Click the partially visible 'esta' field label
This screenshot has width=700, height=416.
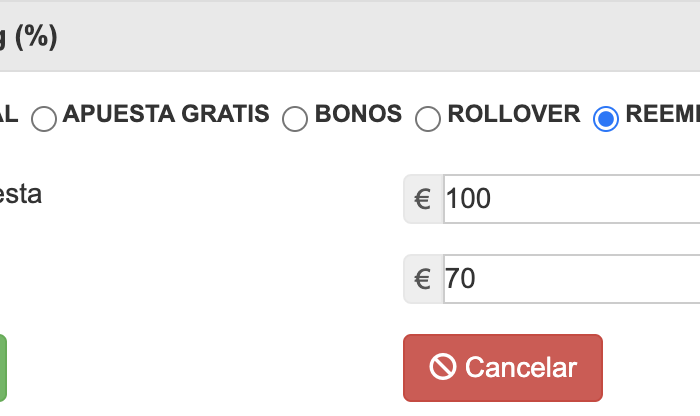click(x=20, y=194)
